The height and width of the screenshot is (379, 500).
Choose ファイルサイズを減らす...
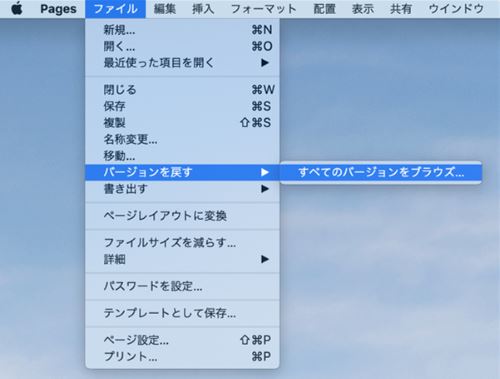coord(182,243)
